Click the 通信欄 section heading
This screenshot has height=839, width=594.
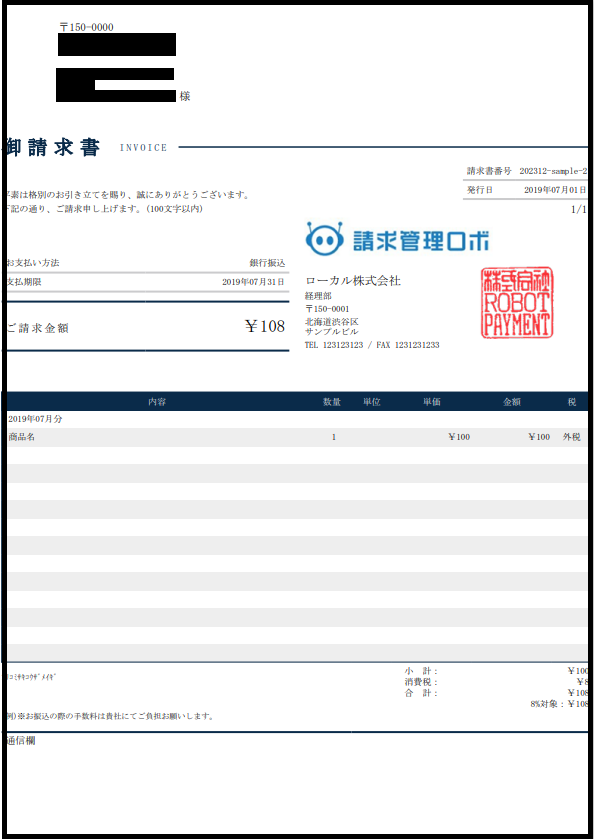click(x=21, y=742)
